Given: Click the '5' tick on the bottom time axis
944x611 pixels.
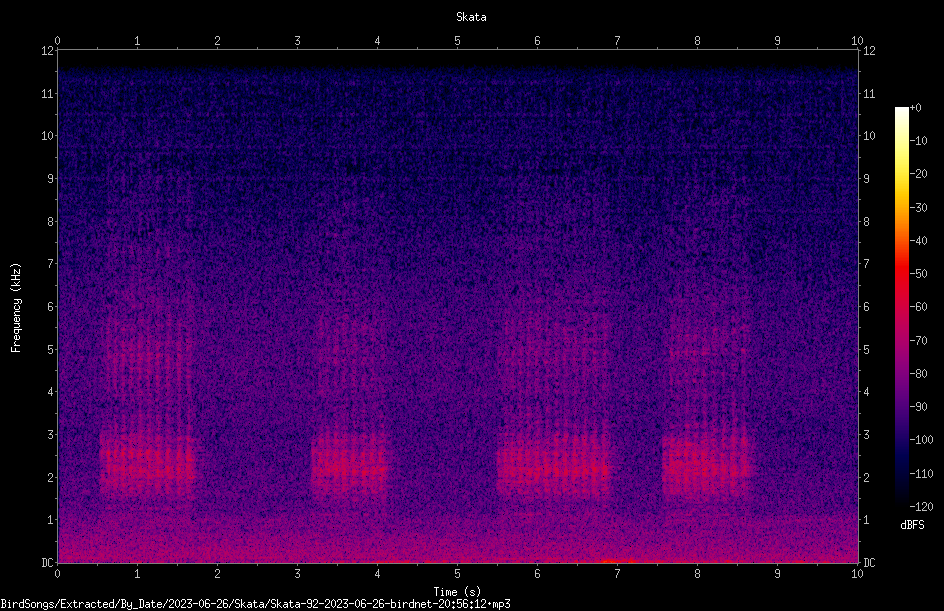Looking at the screenshot, I should [458, 574].
